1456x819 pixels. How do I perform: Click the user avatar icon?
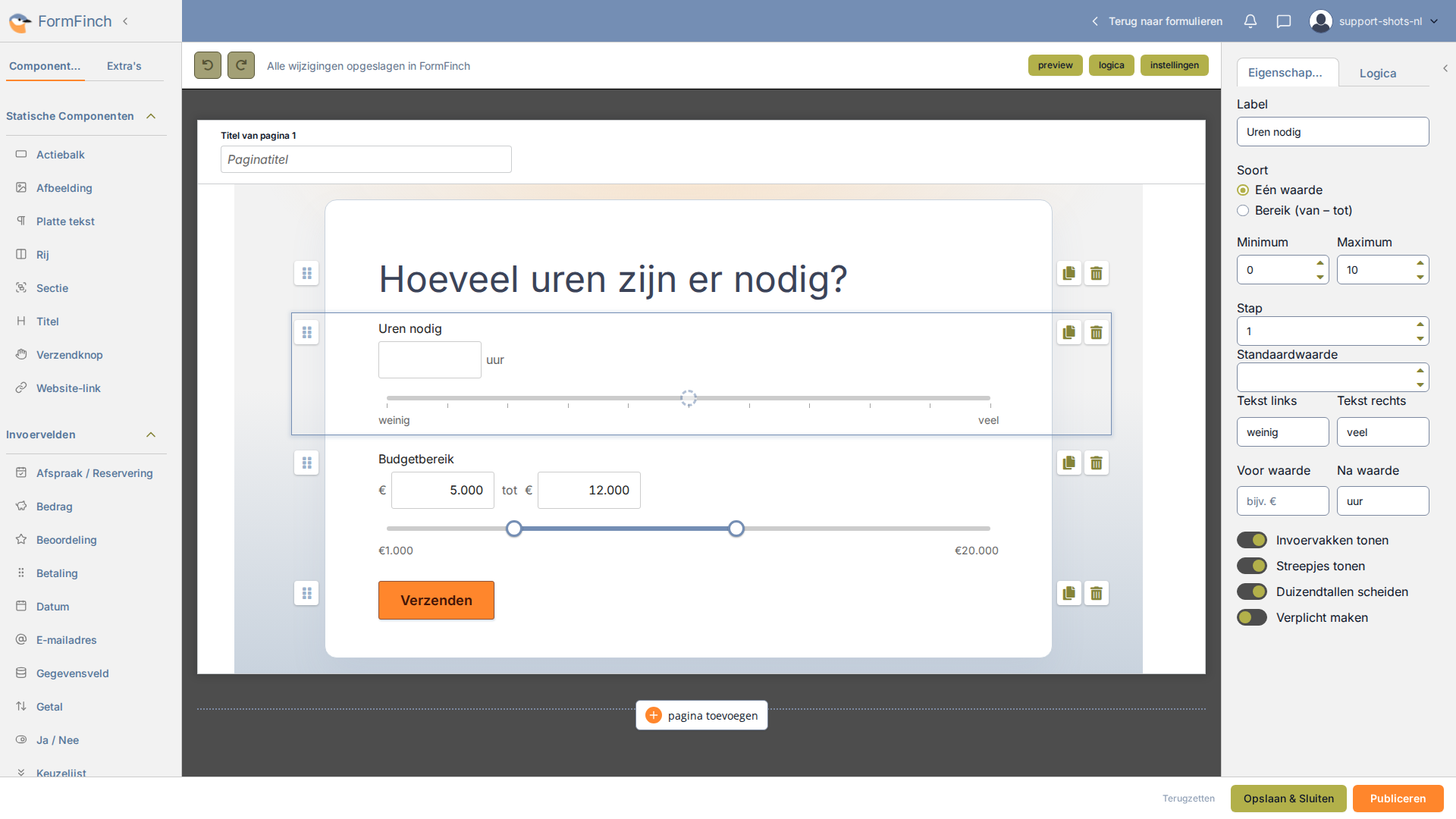1321,21
